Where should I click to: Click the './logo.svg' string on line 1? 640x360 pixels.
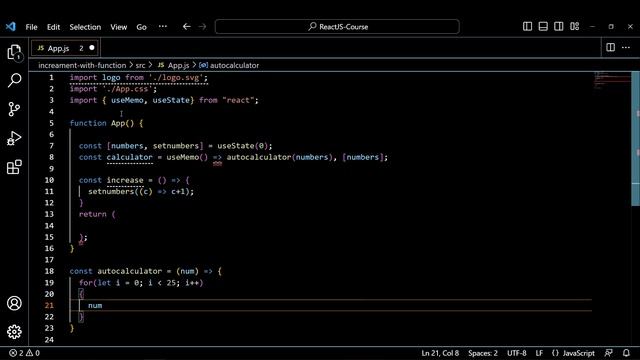click(176, 77)
